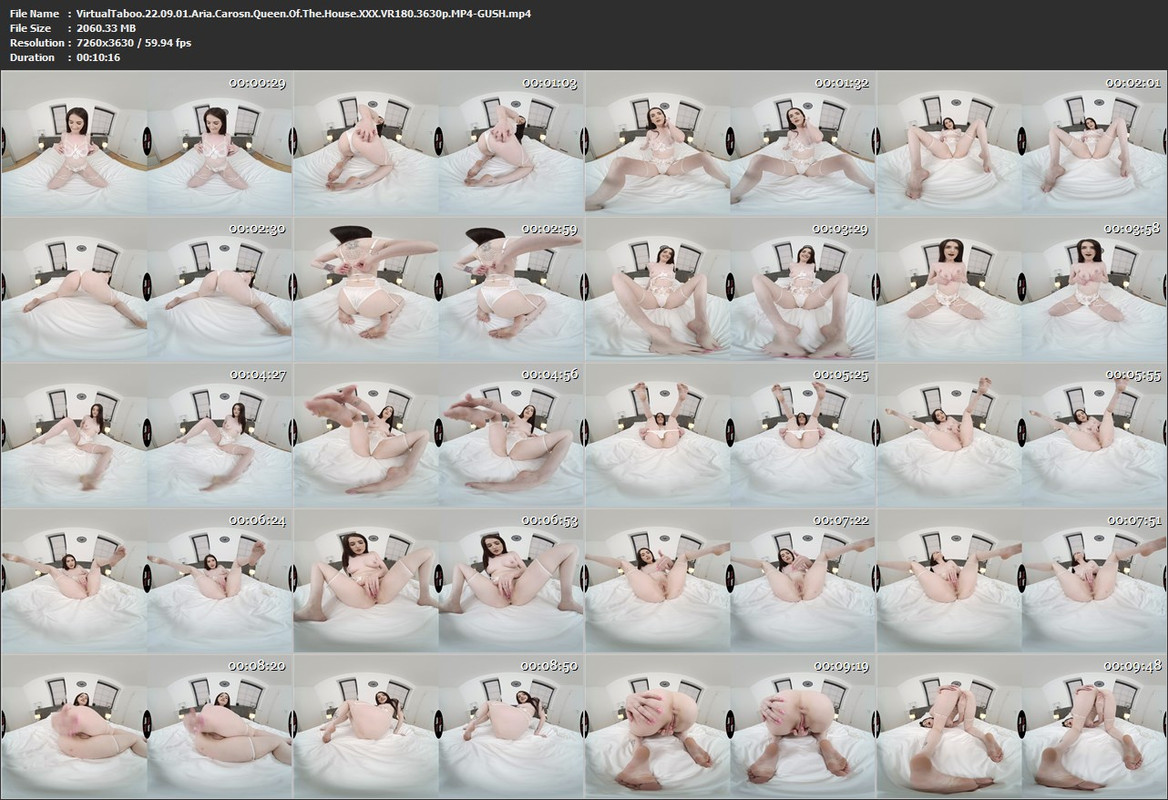Pick the thumbnail stamped 00:01:32
Viewport: 1168px width, 800px height.
point(731,143)
